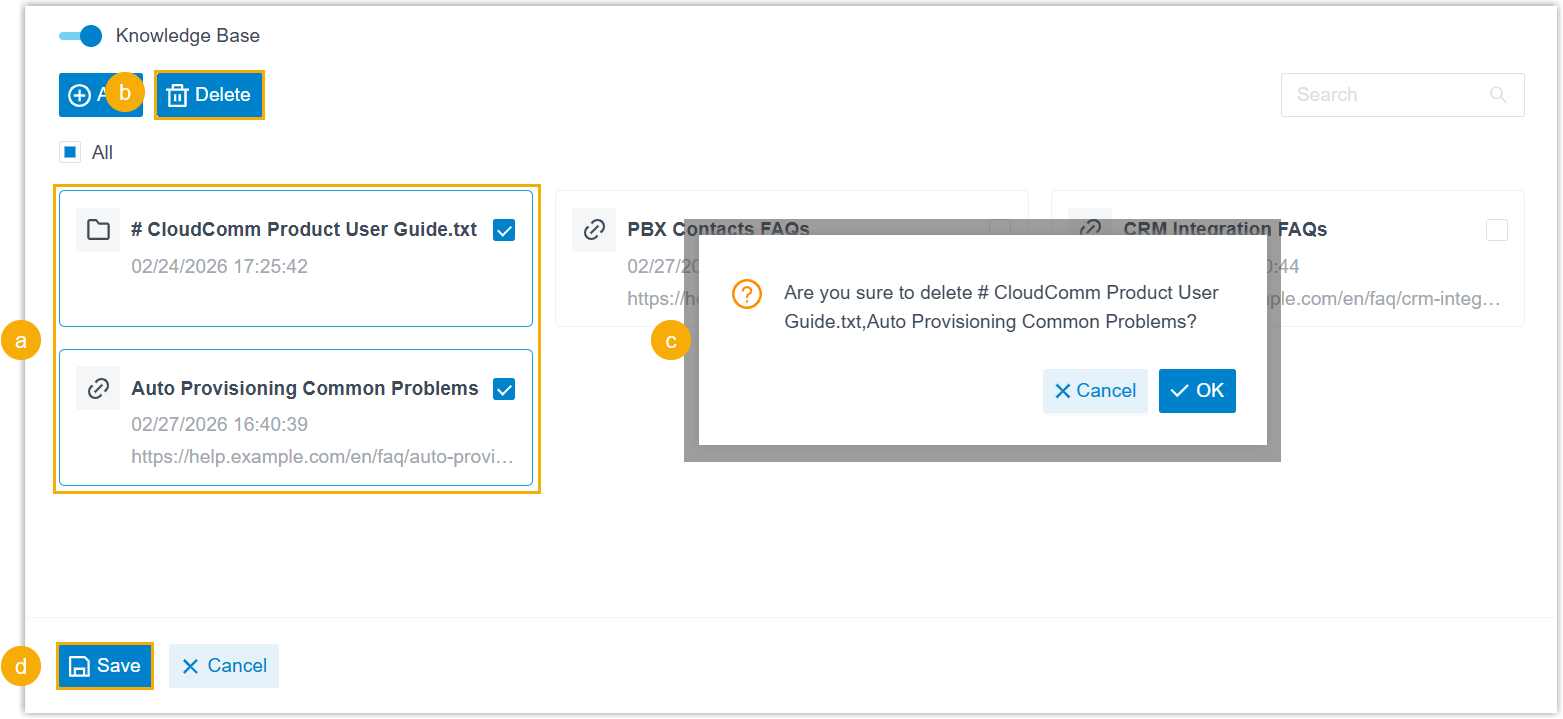This screenshot has width=1563, height=719.
Task: Open the Auto Provisioning Common Problems title
Action: (305, 388)
